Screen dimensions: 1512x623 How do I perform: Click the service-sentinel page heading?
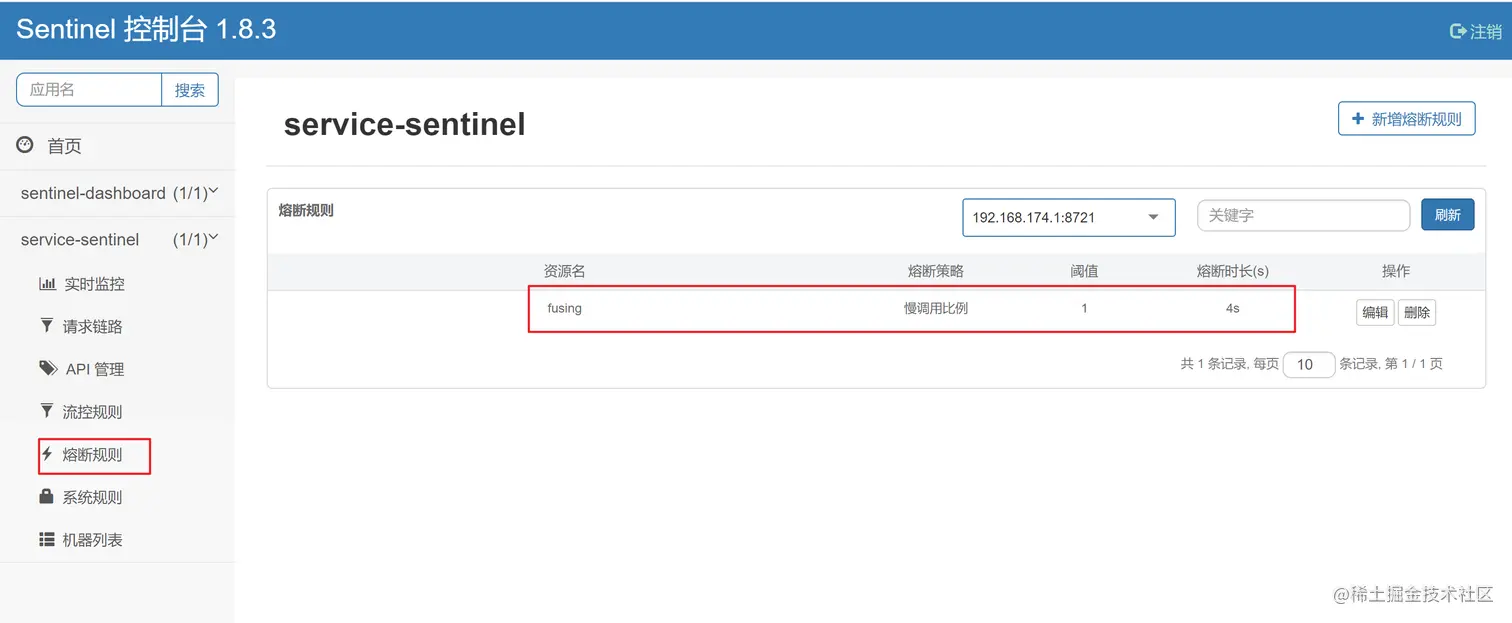404,124
